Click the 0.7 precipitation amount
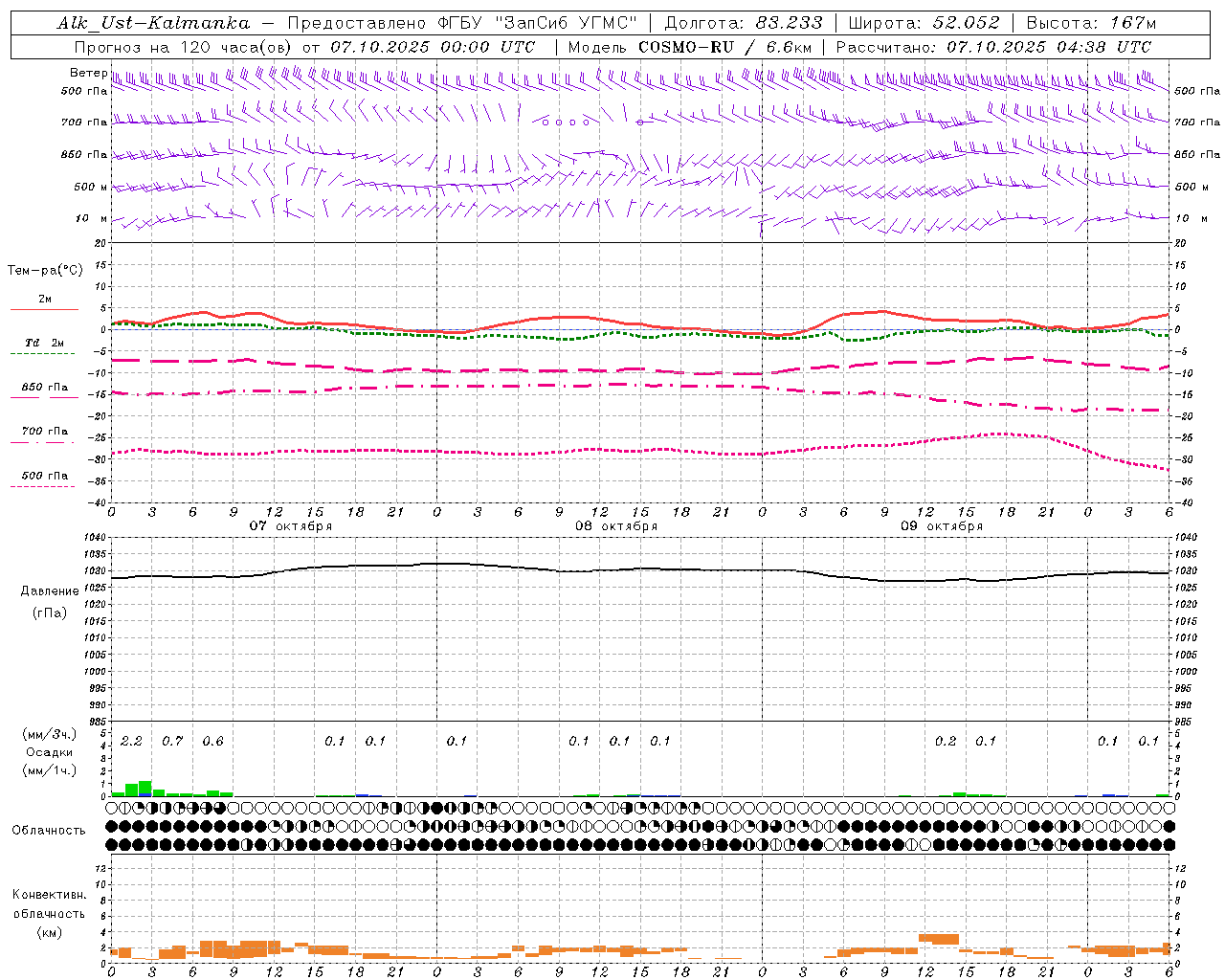Viewport: 1225px width, 980px height. coord(172,742)
